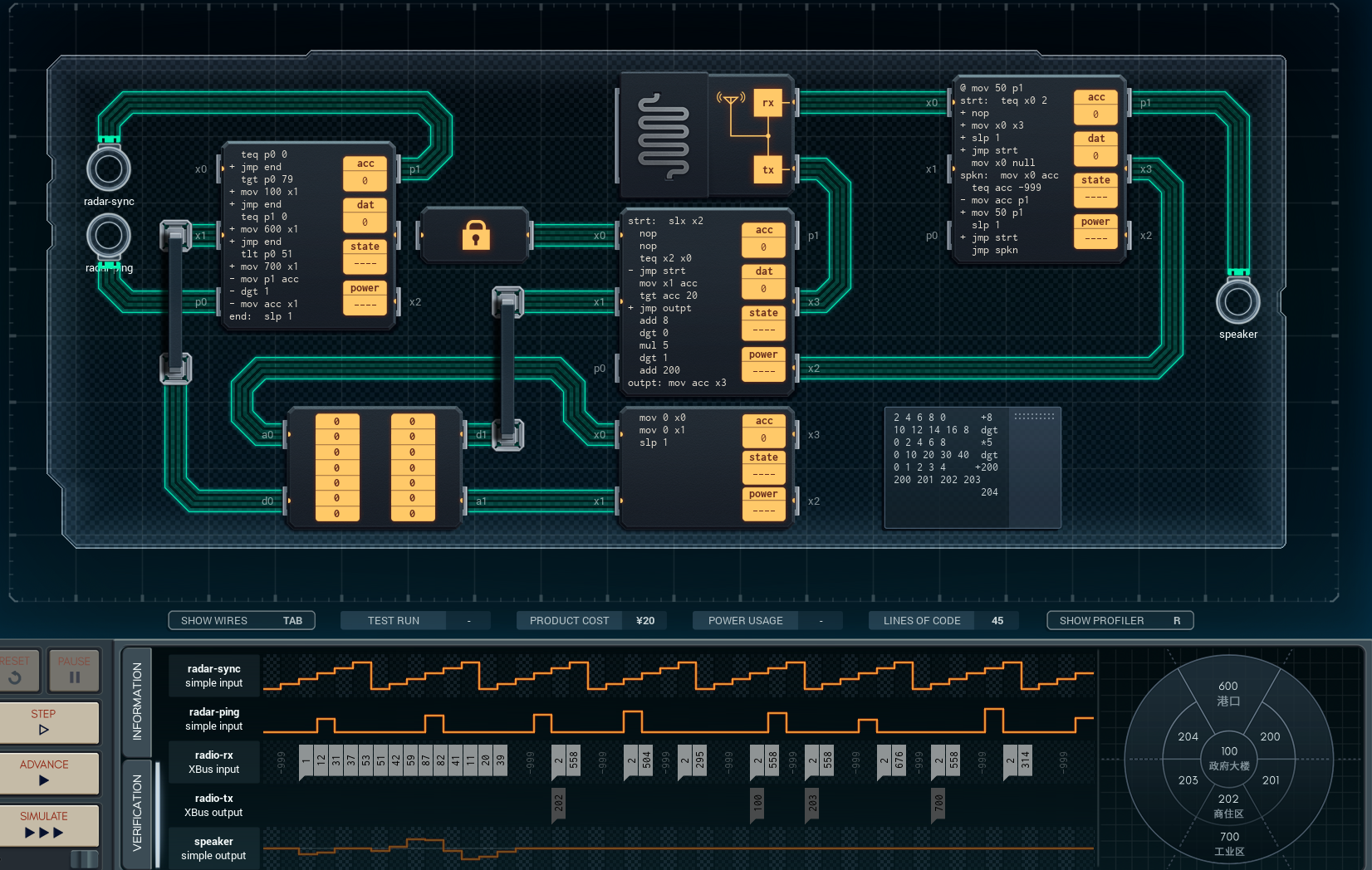Click code line 'teq acc -999'
1372x870 pixels.
(x=1007, y=188)
